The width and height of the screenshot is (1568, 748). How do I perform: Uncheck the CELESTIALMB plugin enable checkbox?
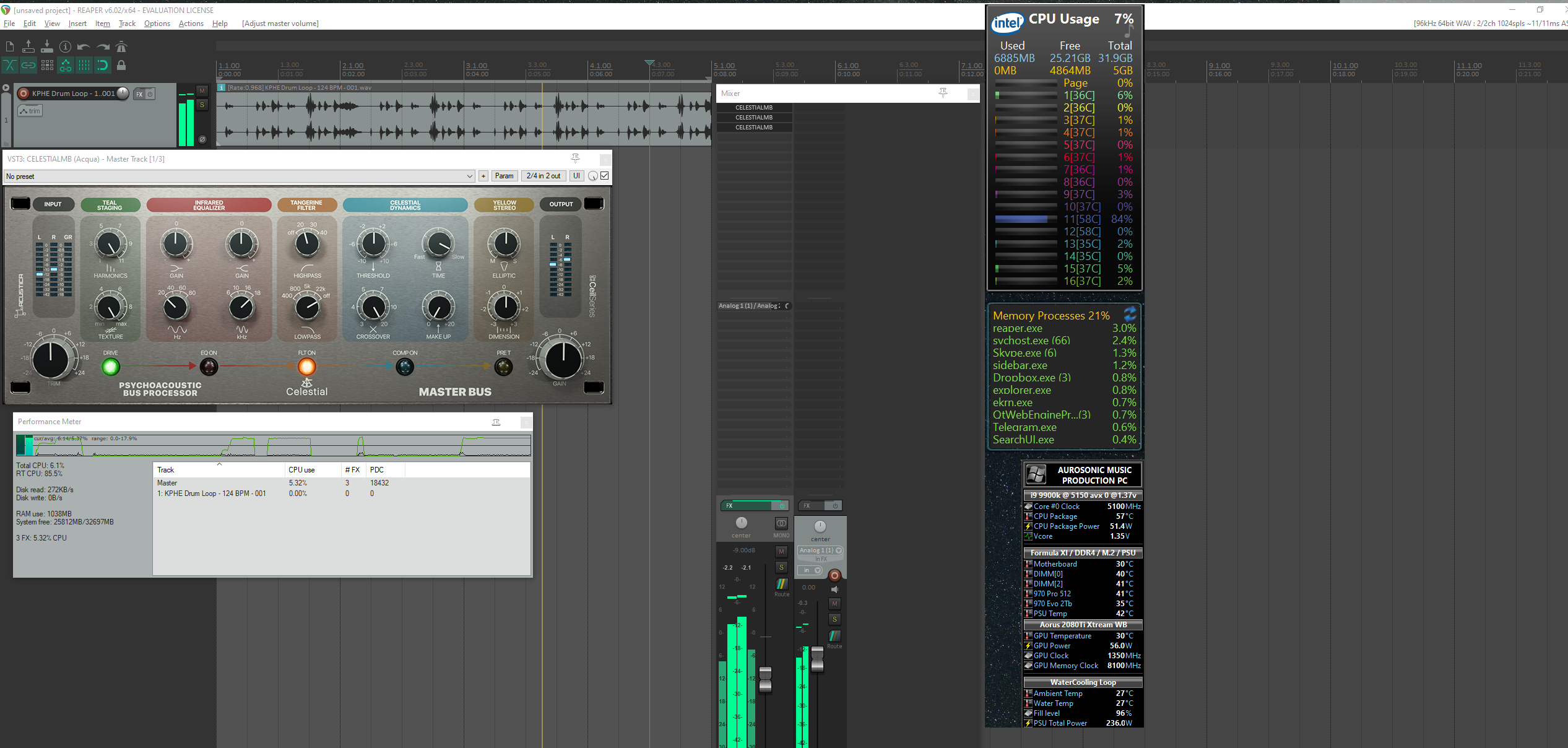[605, 176]
